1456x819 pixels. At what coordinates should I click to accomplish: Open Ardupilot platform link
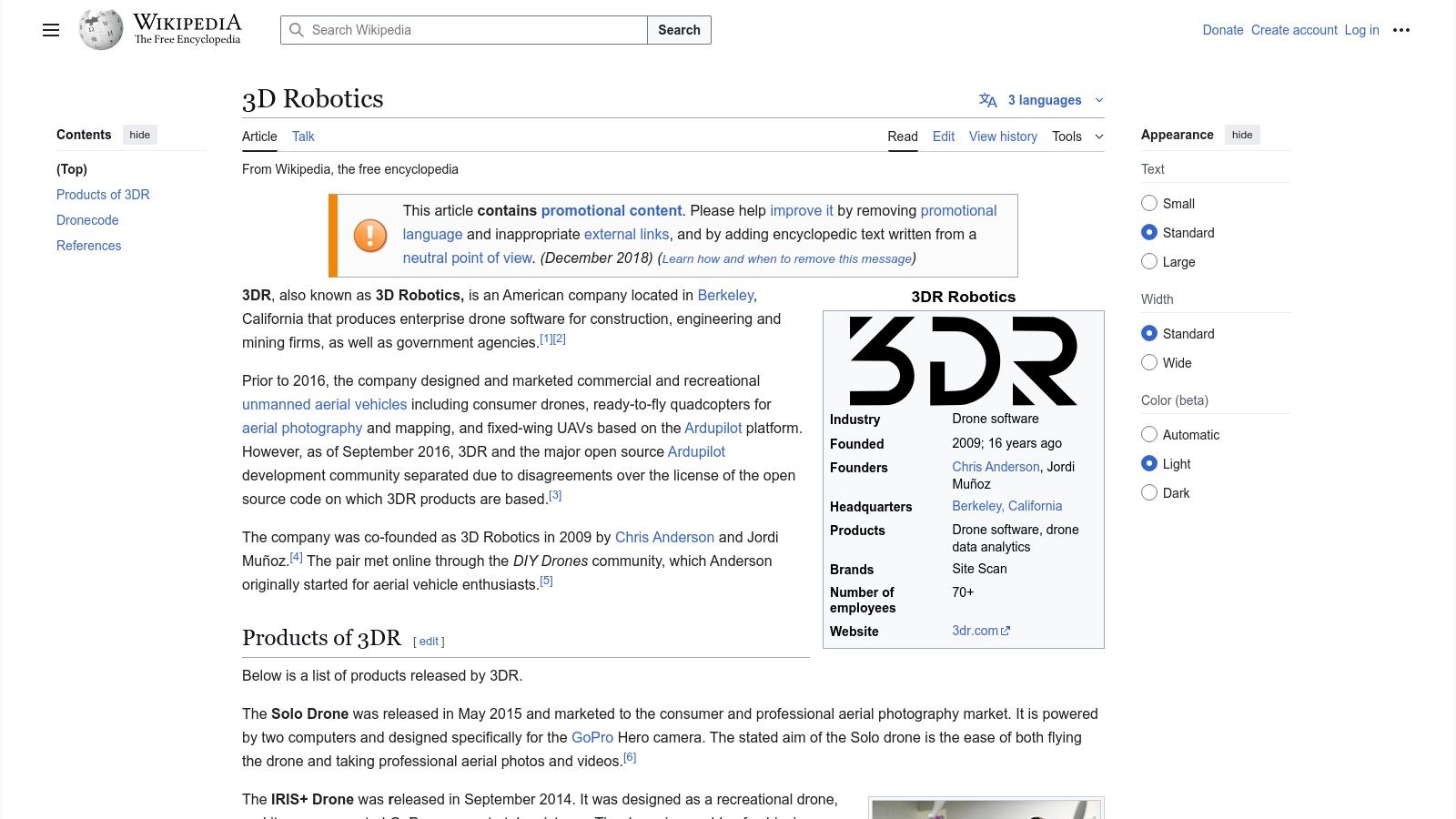[x=713, y=428]
